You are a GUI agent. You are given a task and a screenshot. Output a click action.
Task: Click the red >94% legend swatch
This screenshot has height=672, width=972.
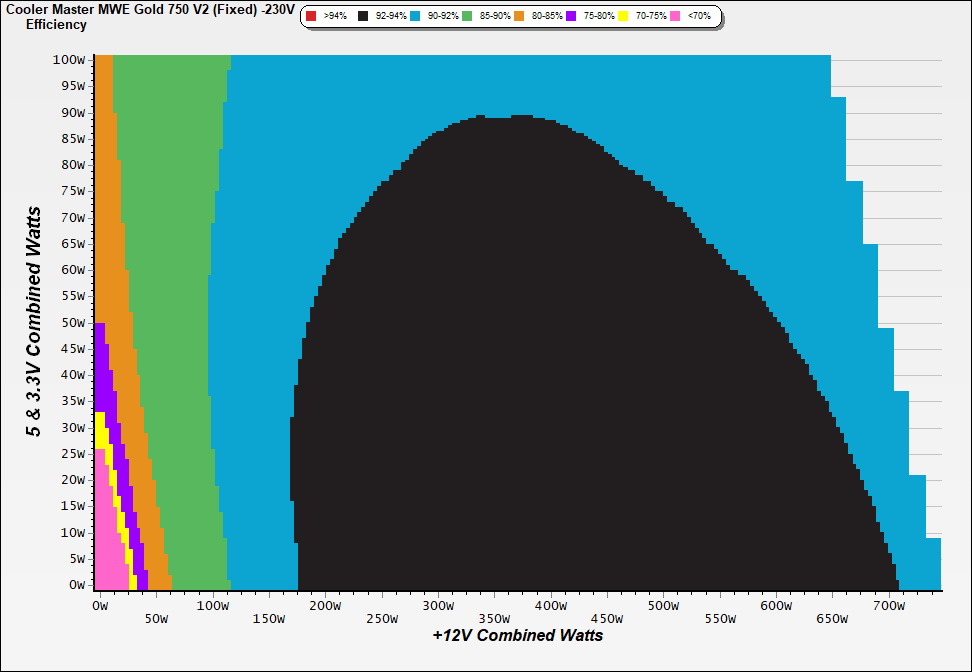[x=311, y=16]
